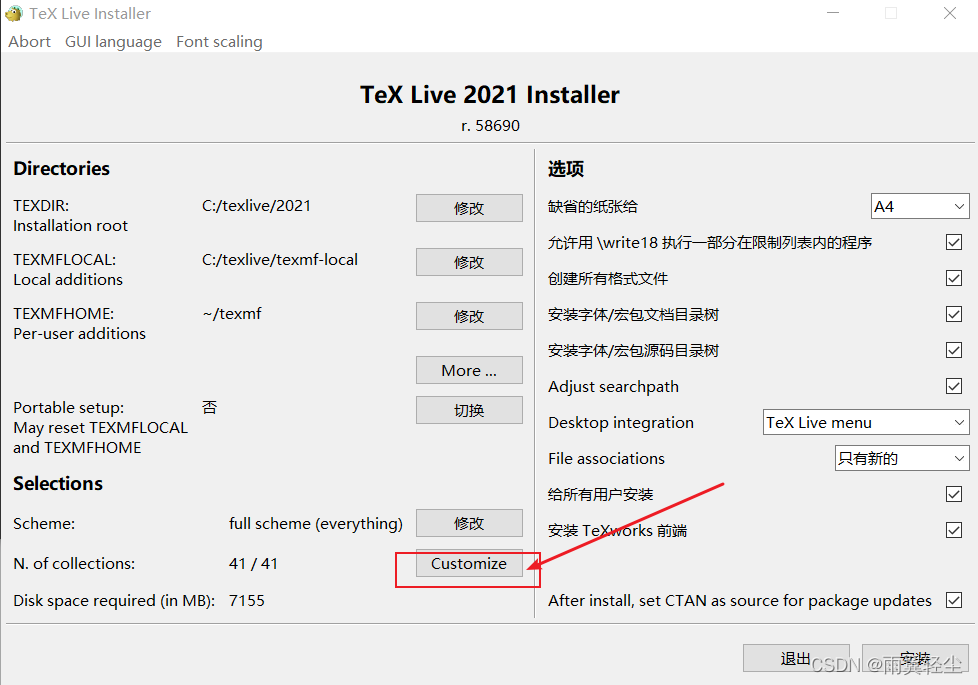The image size is (978, 685).
Task: Click the Customize collections button
Action: click(x=469, y=563)
